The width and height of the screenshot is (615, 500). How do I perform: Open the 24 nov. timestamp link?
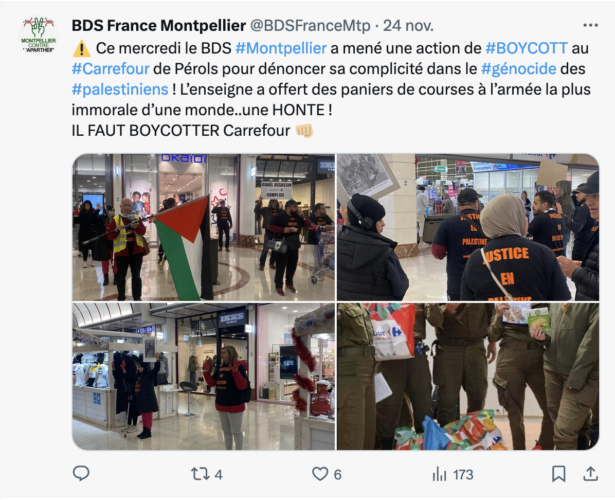click(x=408, y=26)
